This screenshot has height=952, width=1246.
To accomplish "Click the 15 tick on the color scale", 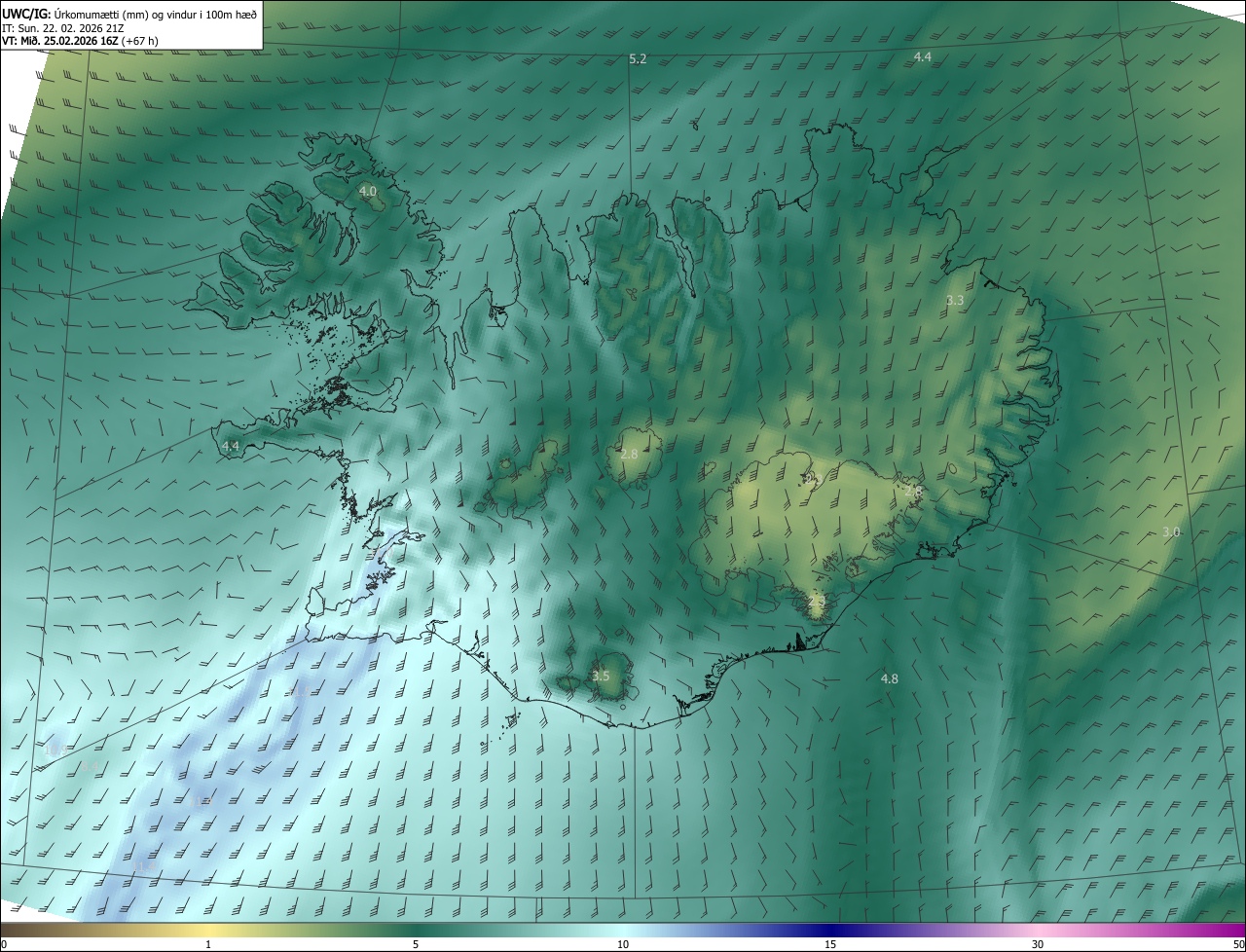I will click(x=830, y=944).
